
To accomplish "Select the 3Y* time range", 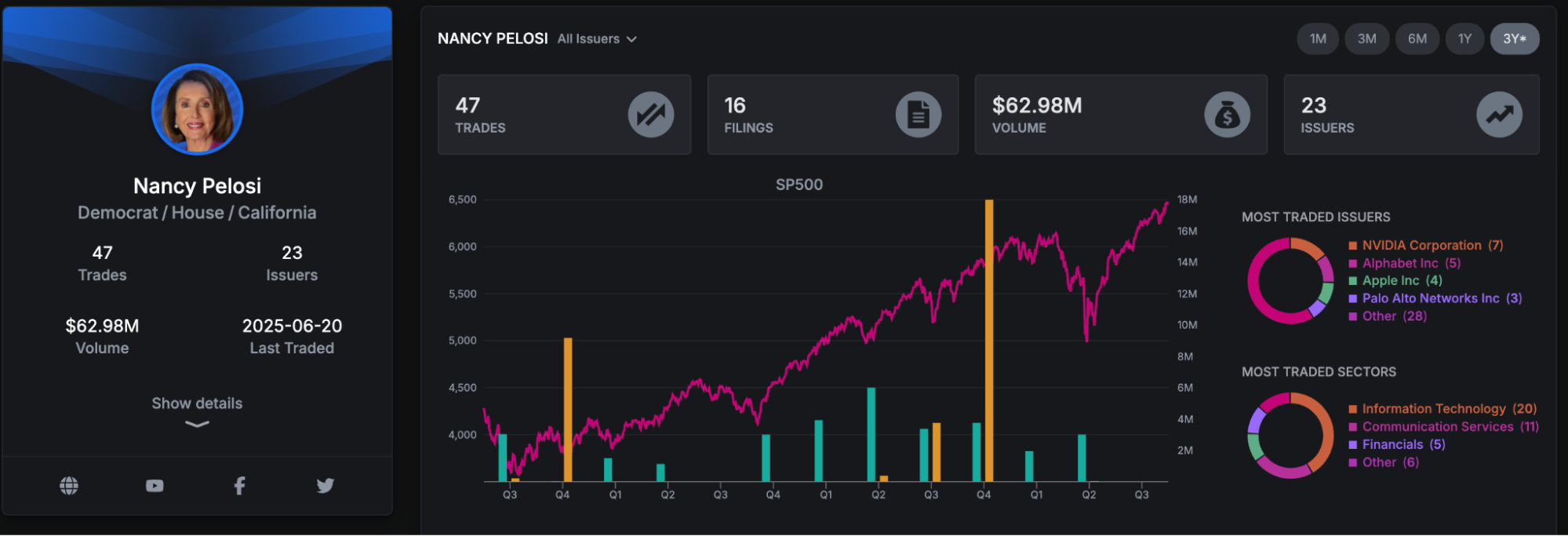I will click(x=1515, y=38).
